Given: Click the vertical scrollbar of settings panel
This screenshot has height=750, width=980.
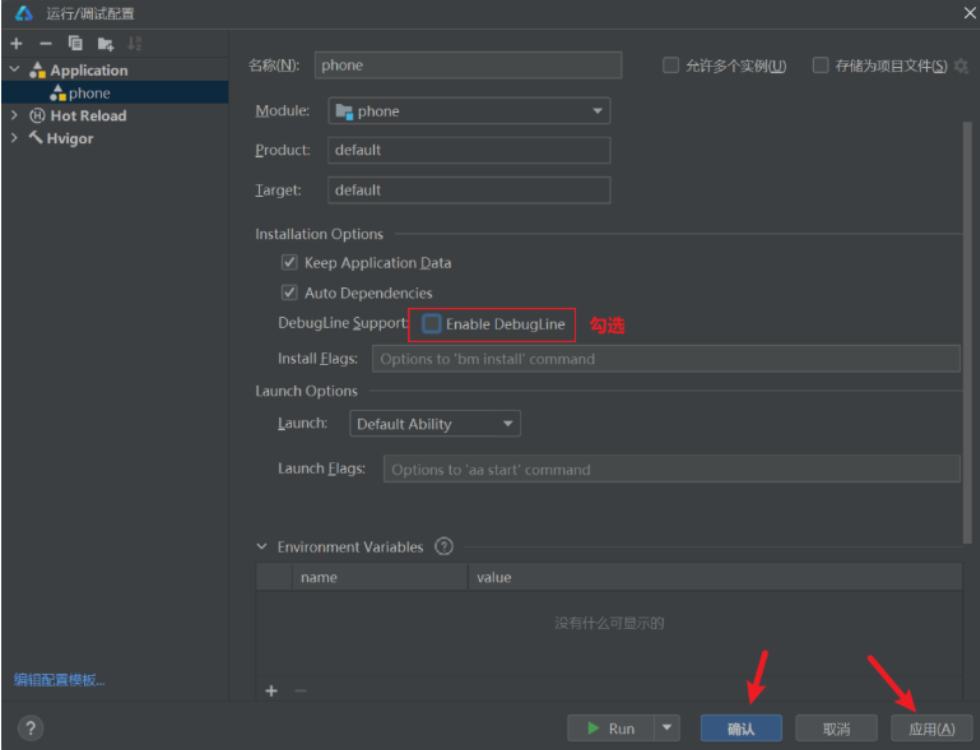Looking at the screenshot, I should 967,330.
